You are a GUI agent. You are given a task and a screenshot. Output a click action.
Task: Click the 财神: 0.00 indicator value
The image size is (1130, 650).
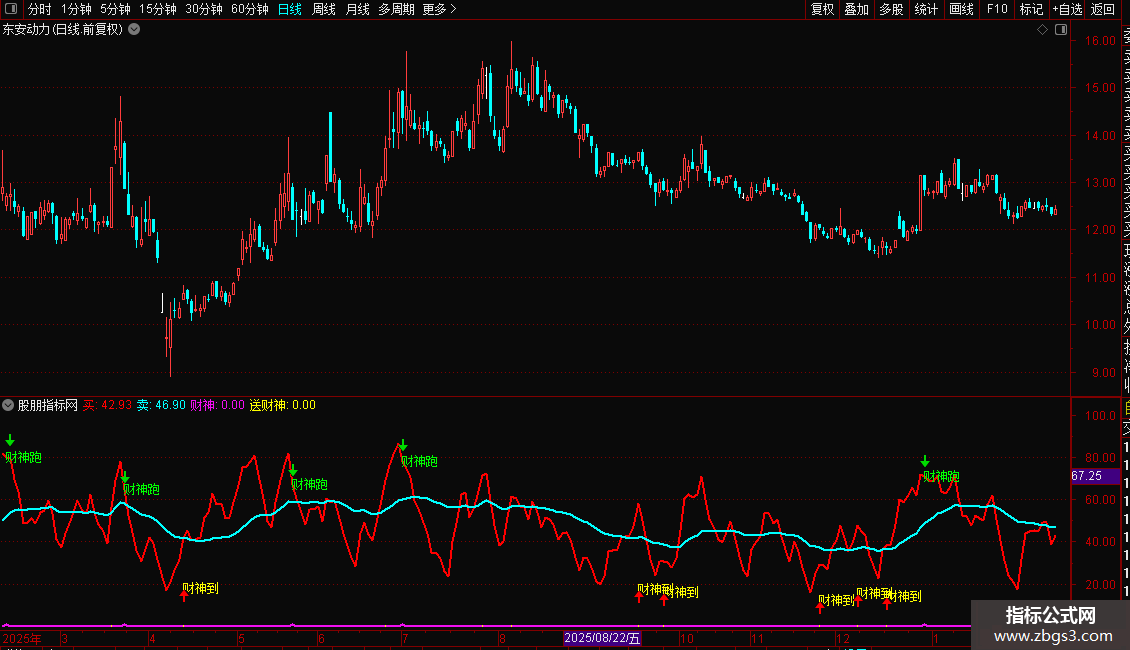[x=218, y=405]
